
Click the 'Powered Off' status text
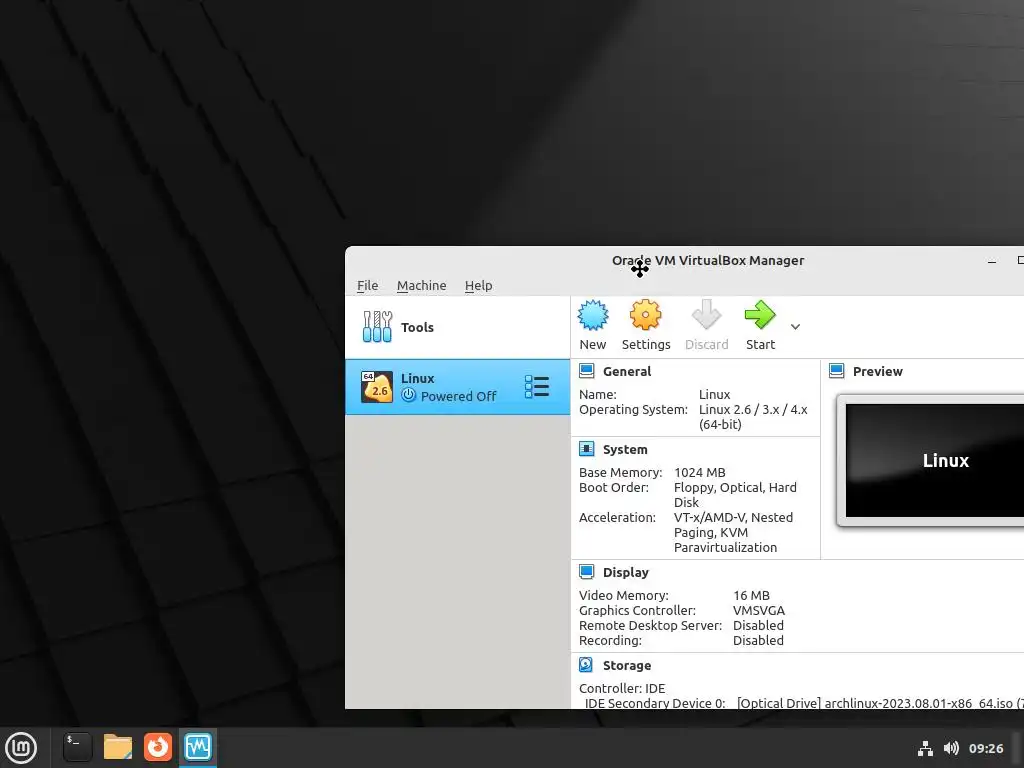458,396
